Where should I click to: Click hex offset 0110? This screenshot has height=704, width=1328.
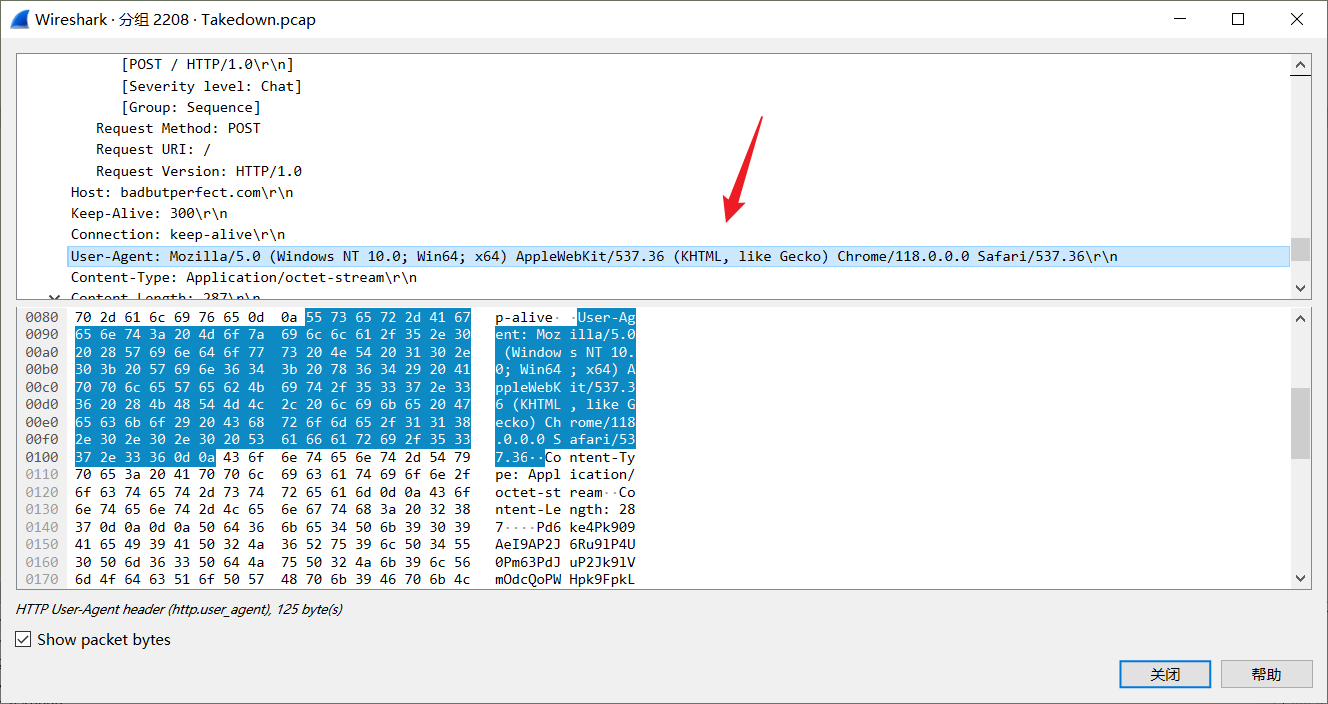(42, 474)
